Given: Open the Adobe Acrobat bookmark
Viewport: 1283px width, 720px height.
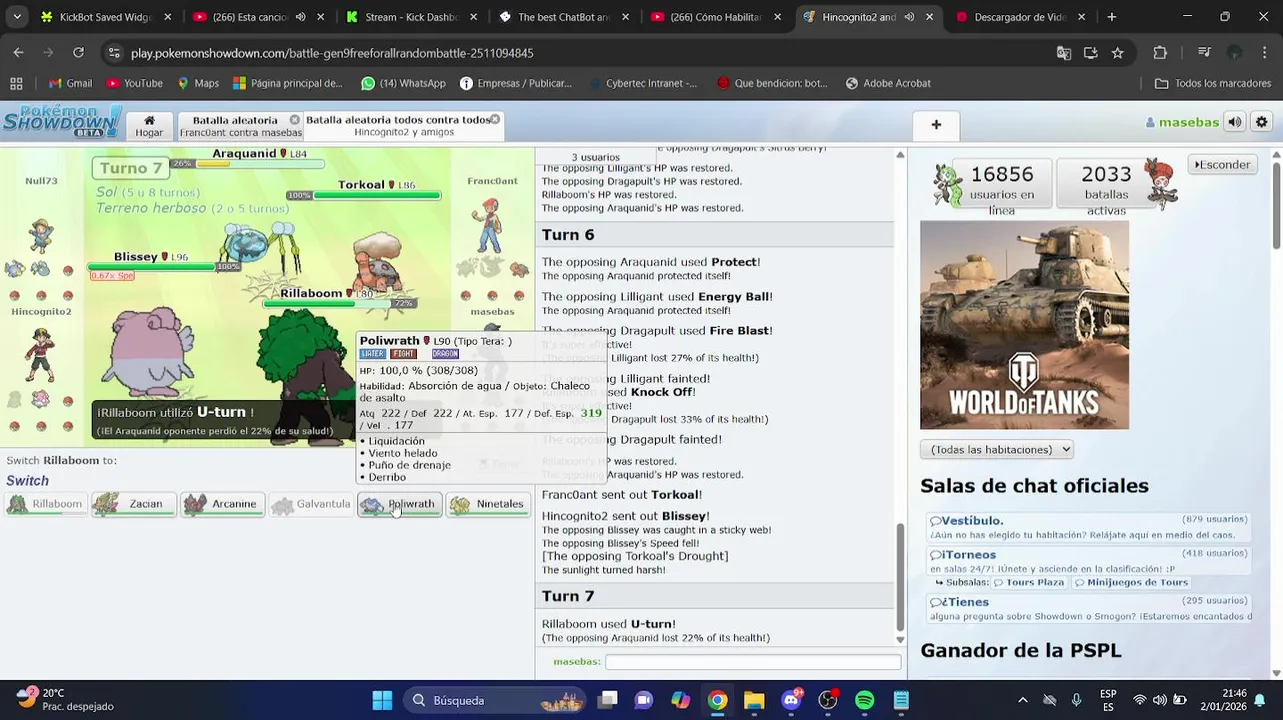Looking at the screenshot, I should point(887,83).
